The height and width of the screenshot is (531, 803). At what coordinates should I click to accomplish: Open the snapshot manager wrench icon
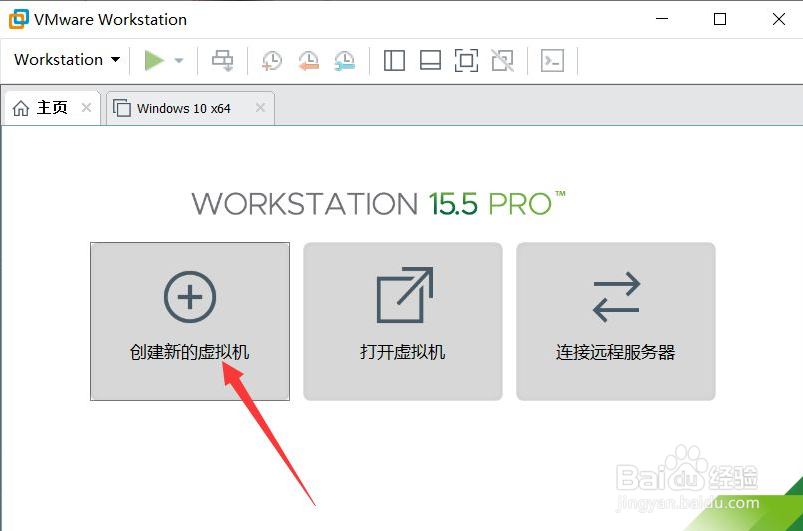click(345, 60)
